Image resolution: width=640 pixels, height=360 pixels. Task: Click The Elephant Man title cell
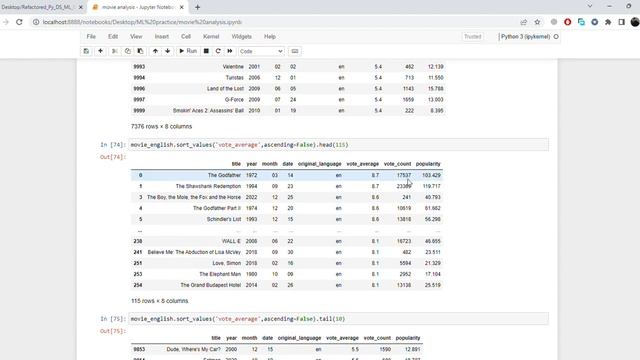220,274
